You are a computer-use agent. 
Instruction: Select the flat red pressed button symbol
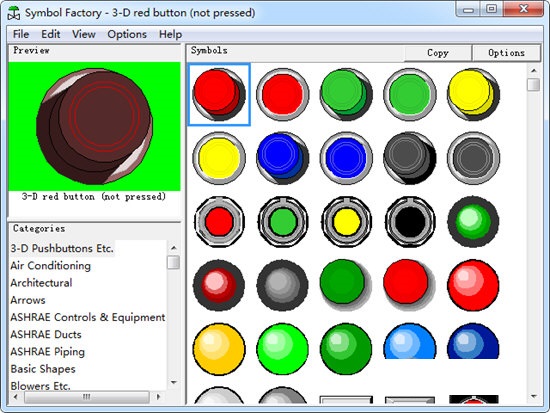click(x=283, y=94)
